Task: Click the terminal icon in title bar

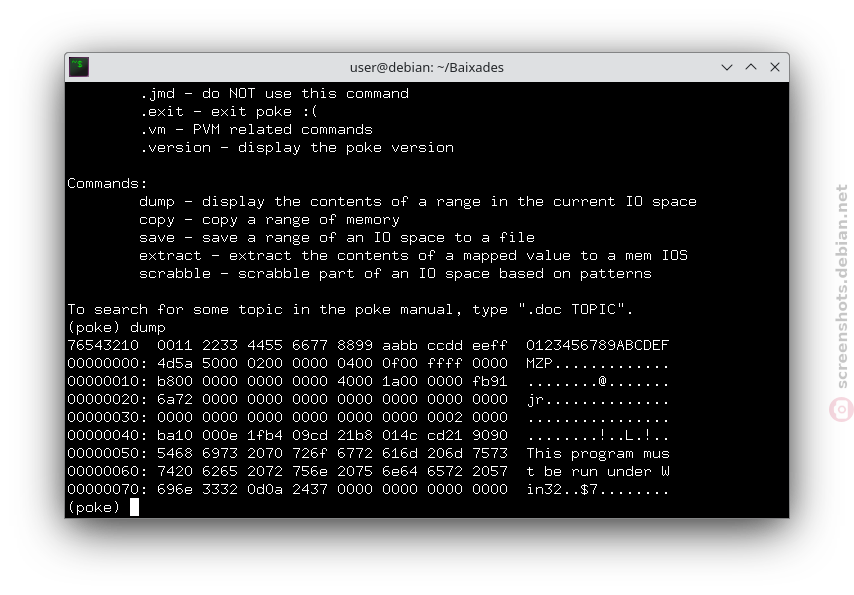Action: click(79, 67)
